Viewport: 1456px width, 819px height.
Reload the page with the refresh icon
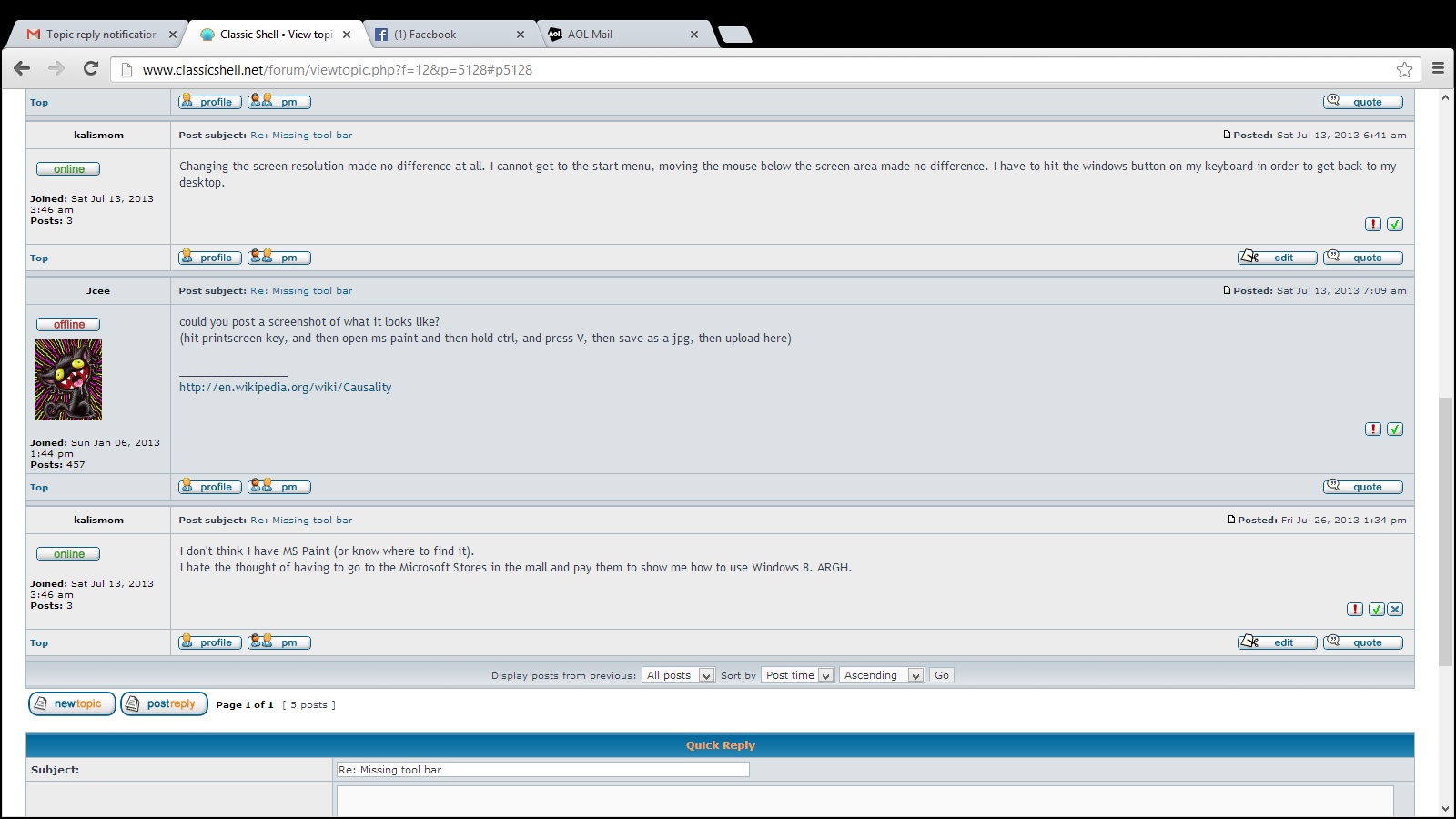pyautogui.click(x=91, y=68)
